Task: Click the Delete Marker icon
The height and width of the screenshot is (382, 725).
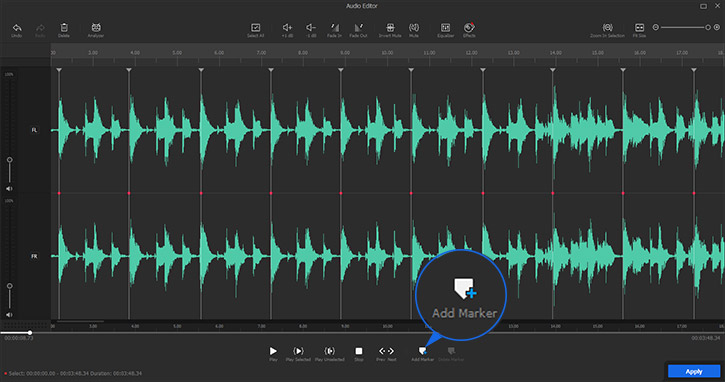Action: (x=451, y=351)
